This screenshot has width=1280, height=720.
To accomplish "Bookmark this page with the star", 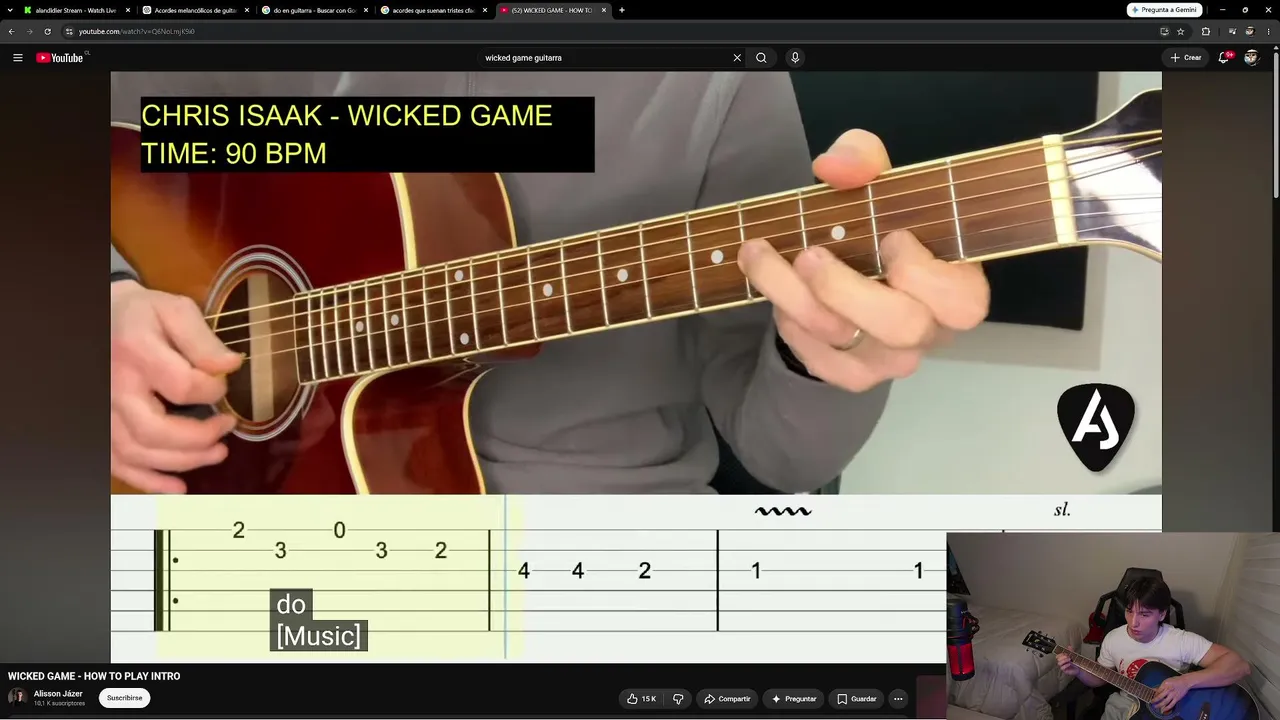I will click(1180, 31).
